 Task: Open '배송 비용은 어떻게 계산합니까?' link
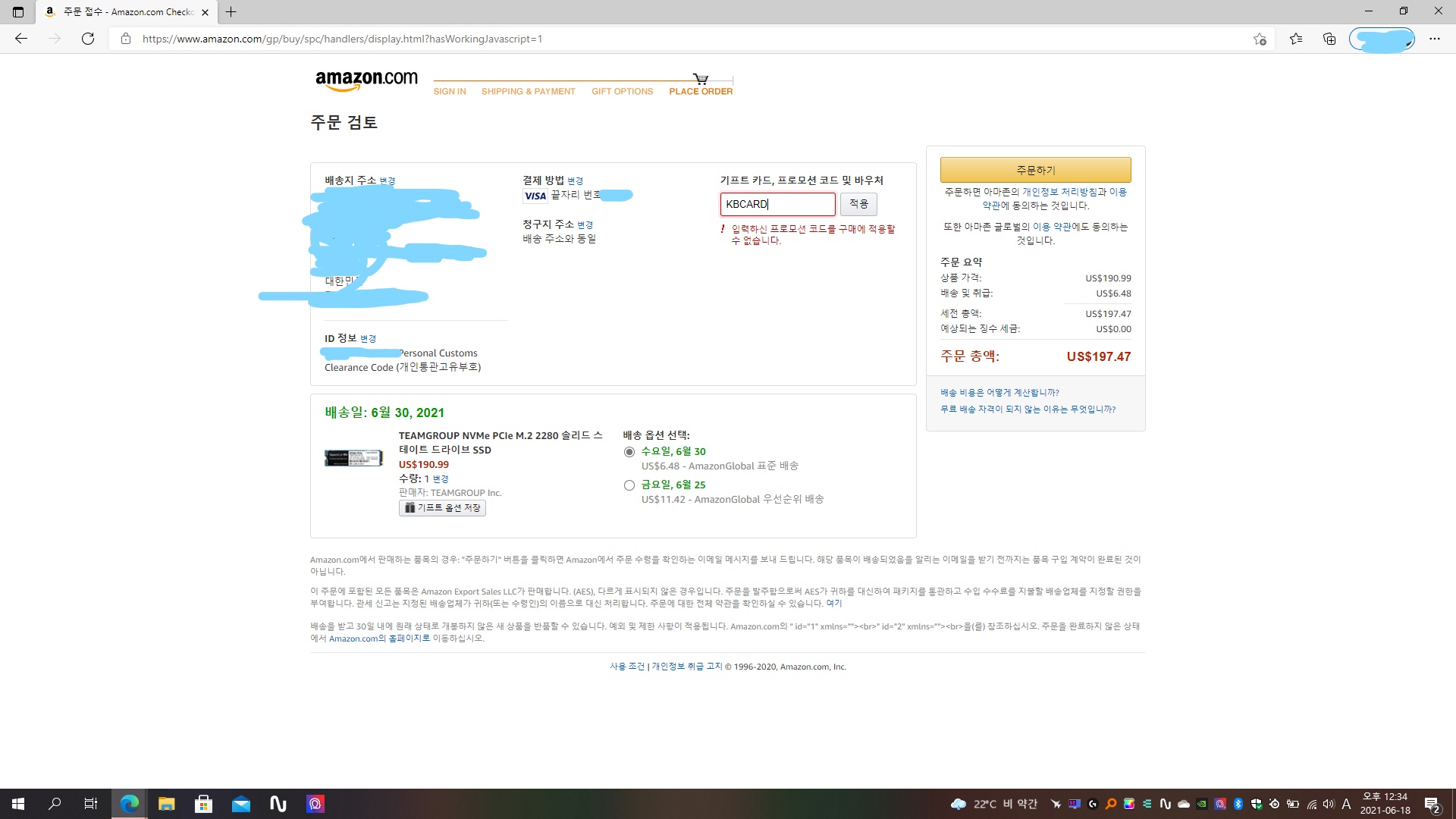point(999,393)
